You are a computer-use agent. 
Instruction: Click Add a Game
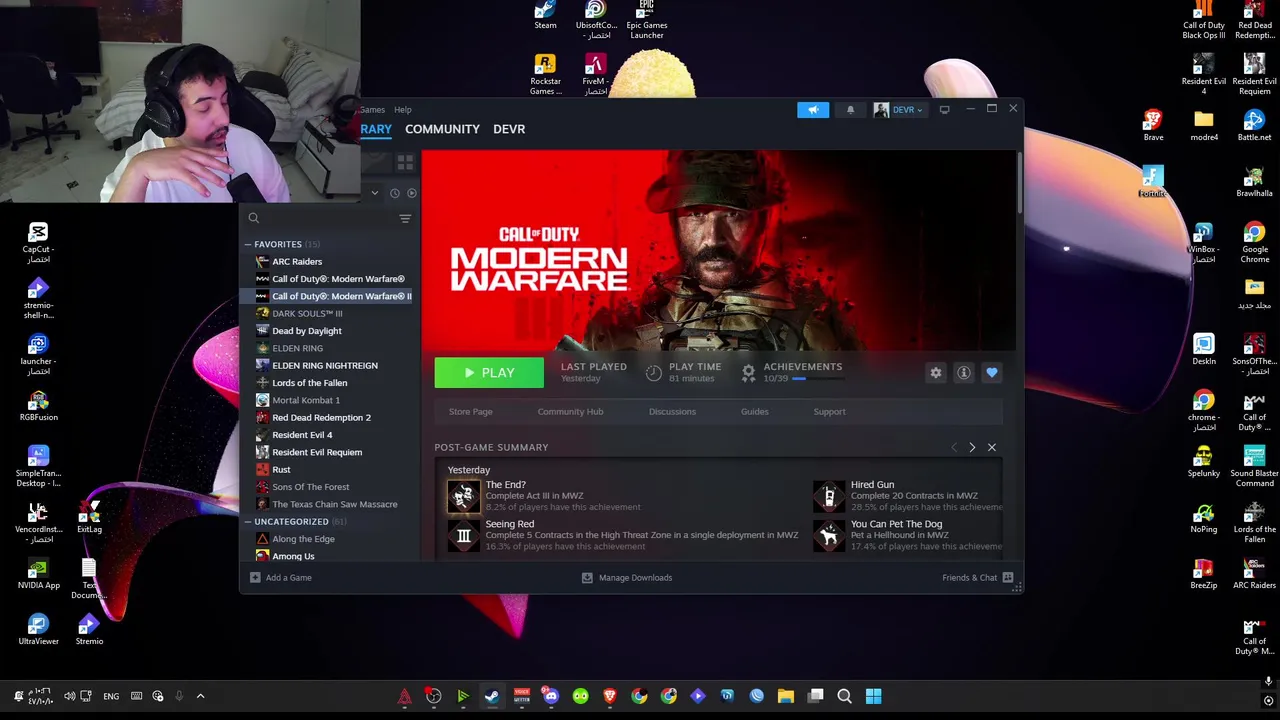(x=281, y=577)
